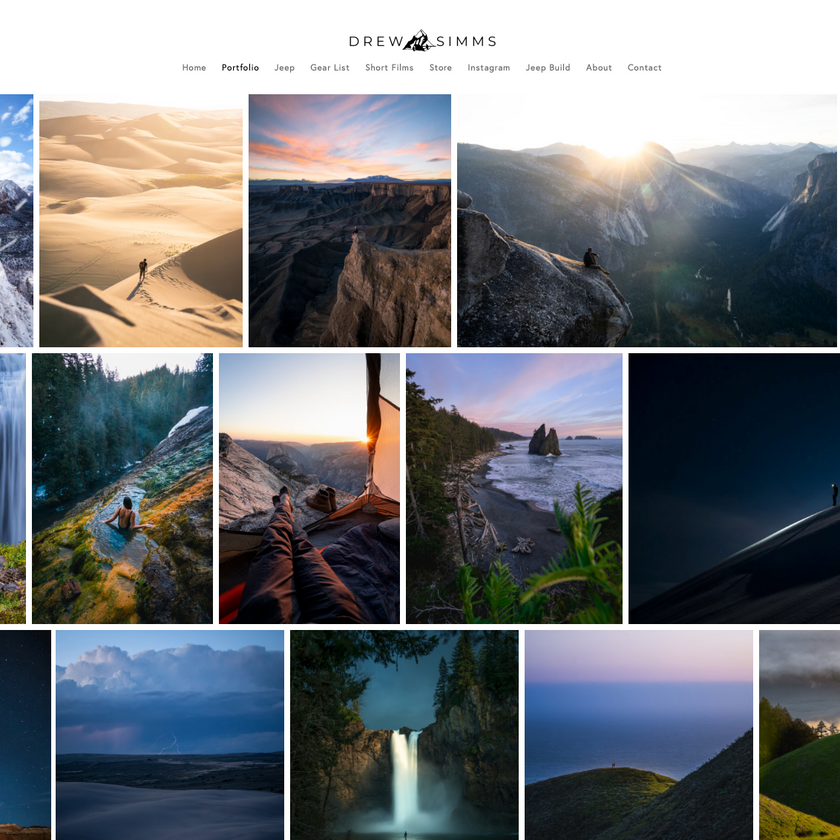Viewport: 840px width, 840px height.
Task: Select the Portfolio menu item
Action: [239, 67]
